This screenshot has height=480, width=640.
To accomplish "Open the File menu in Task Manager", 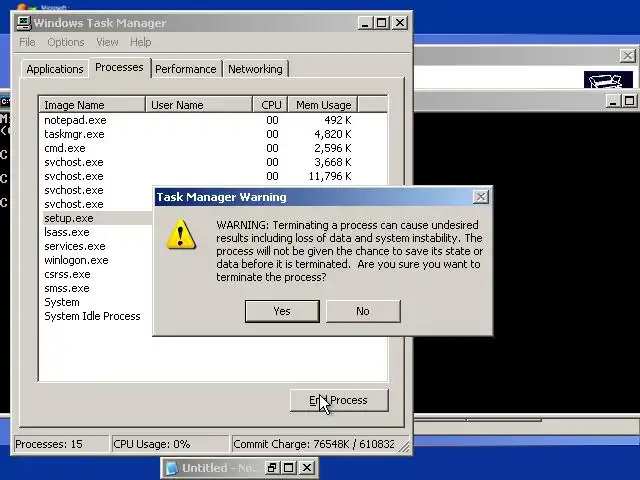I will click(27, 42).
